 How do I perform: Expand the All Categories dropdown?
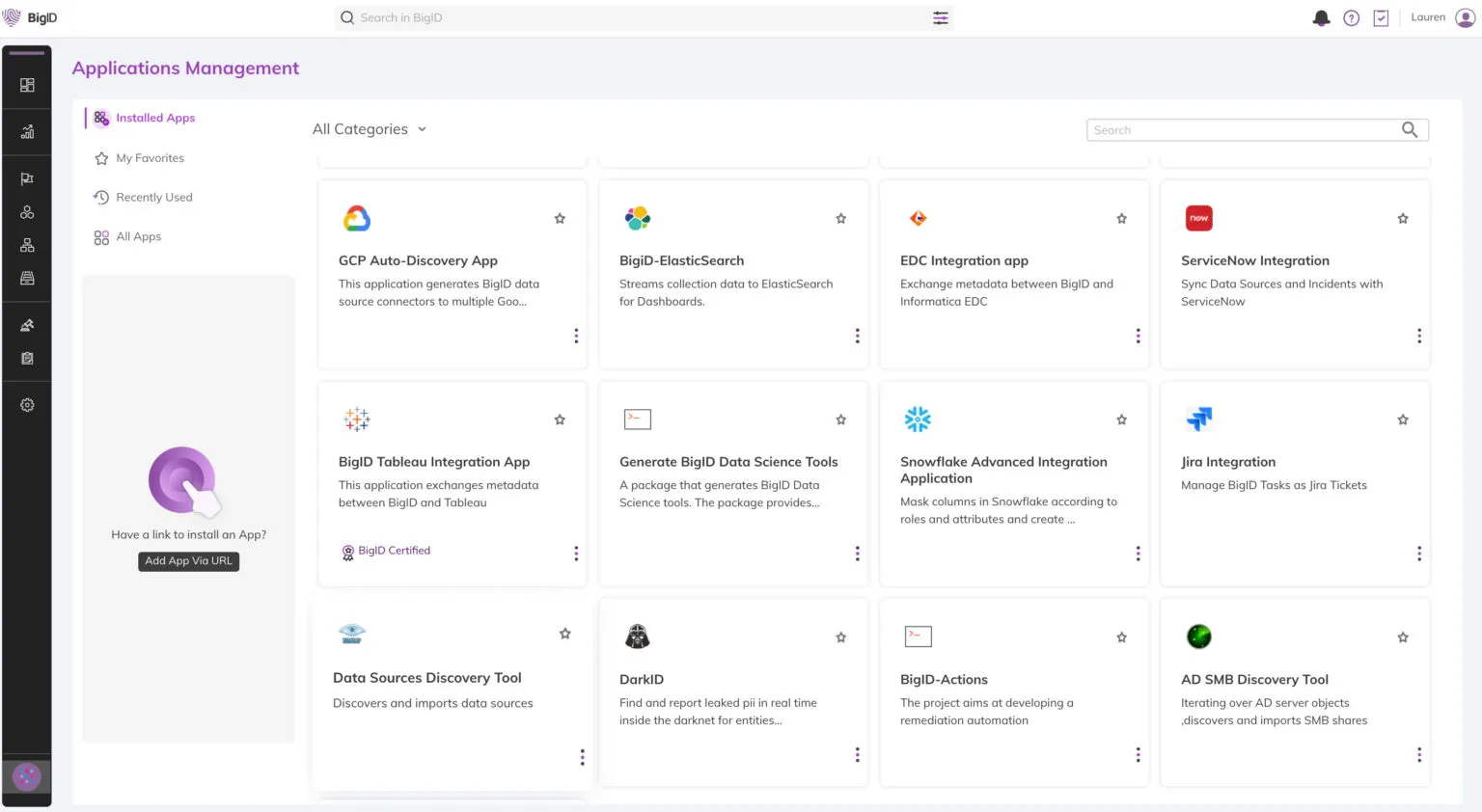(370, 129)
